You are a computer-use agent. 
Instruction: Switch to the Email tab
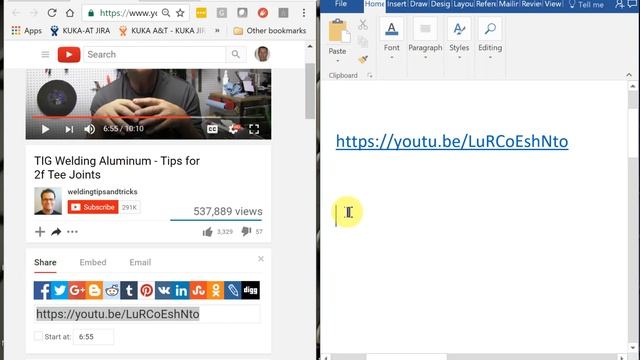click(140, 262)
